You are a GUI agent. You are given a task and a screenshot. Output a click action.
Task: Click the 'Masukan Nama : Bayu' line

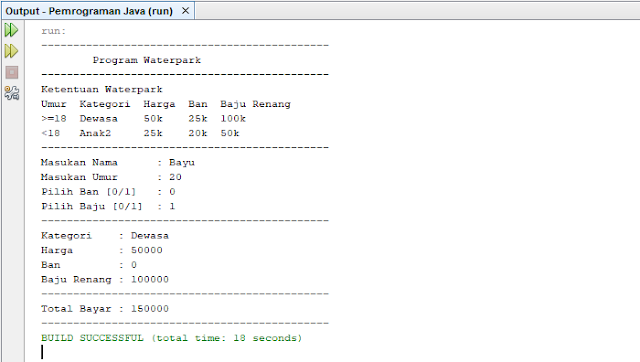coord(118,162)
